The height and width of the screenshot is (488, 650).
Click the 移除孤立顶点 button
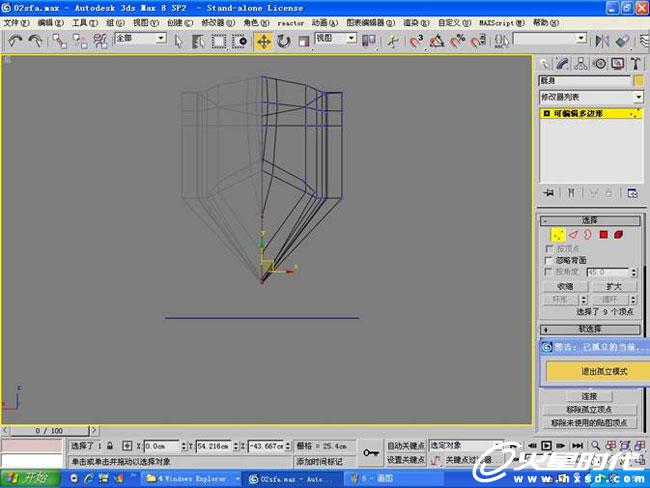(x=589, y=410)
